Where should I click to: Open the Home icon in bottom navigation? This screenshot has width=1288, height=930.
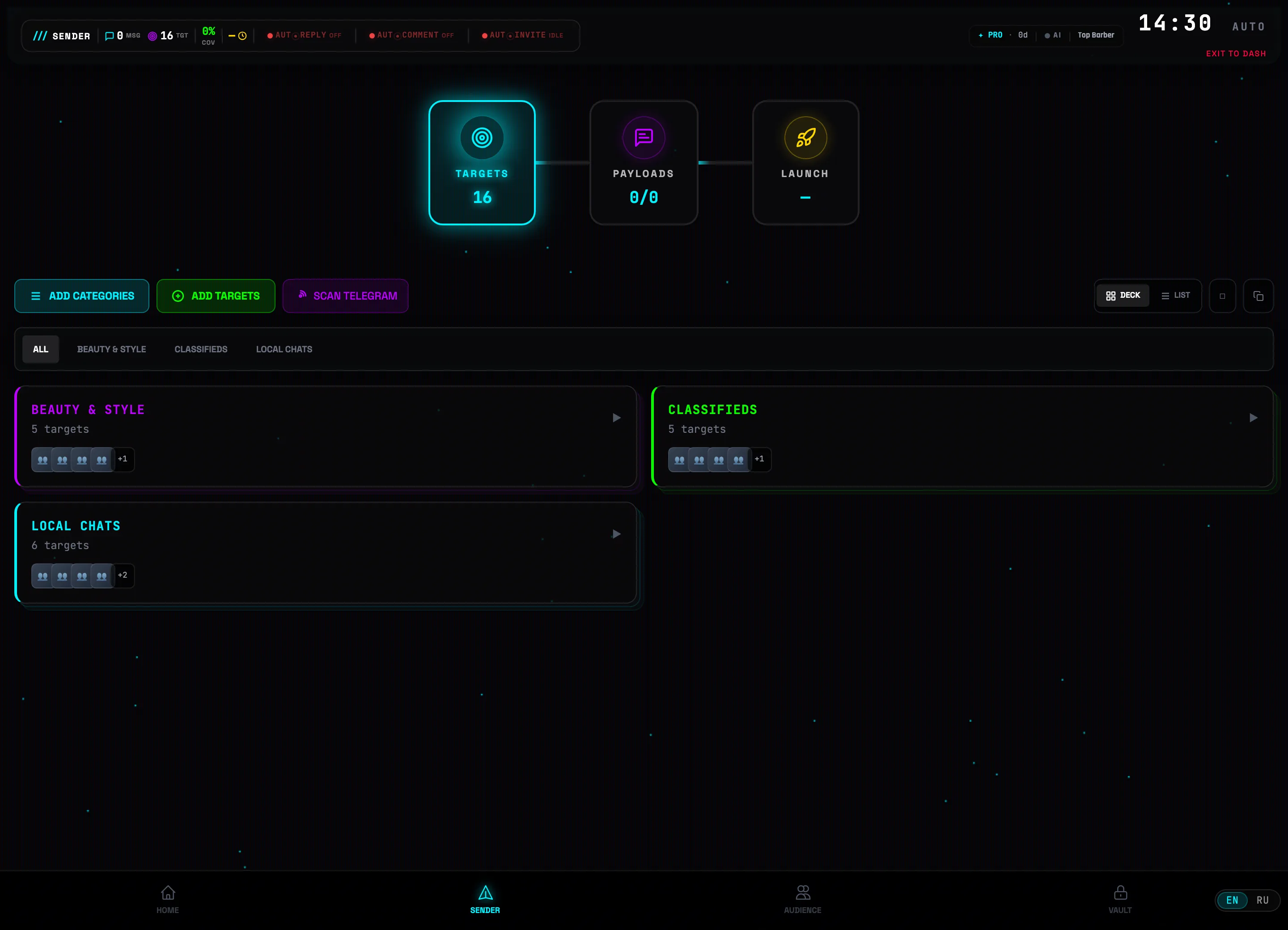point(168,892)
